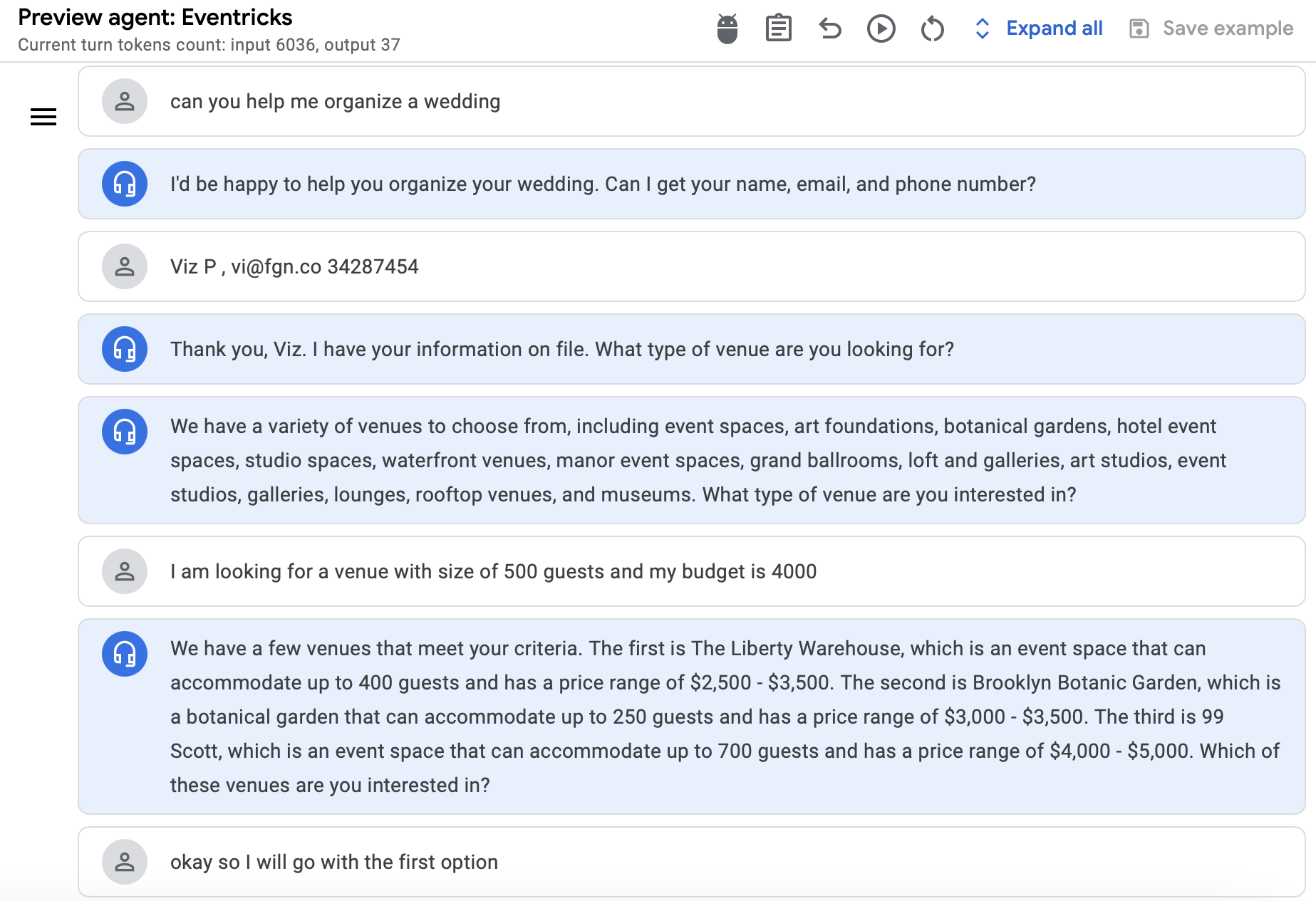Restart the conversation with the refresh icon
This screenshot has height=901, width=1316.
coord(933,28)
